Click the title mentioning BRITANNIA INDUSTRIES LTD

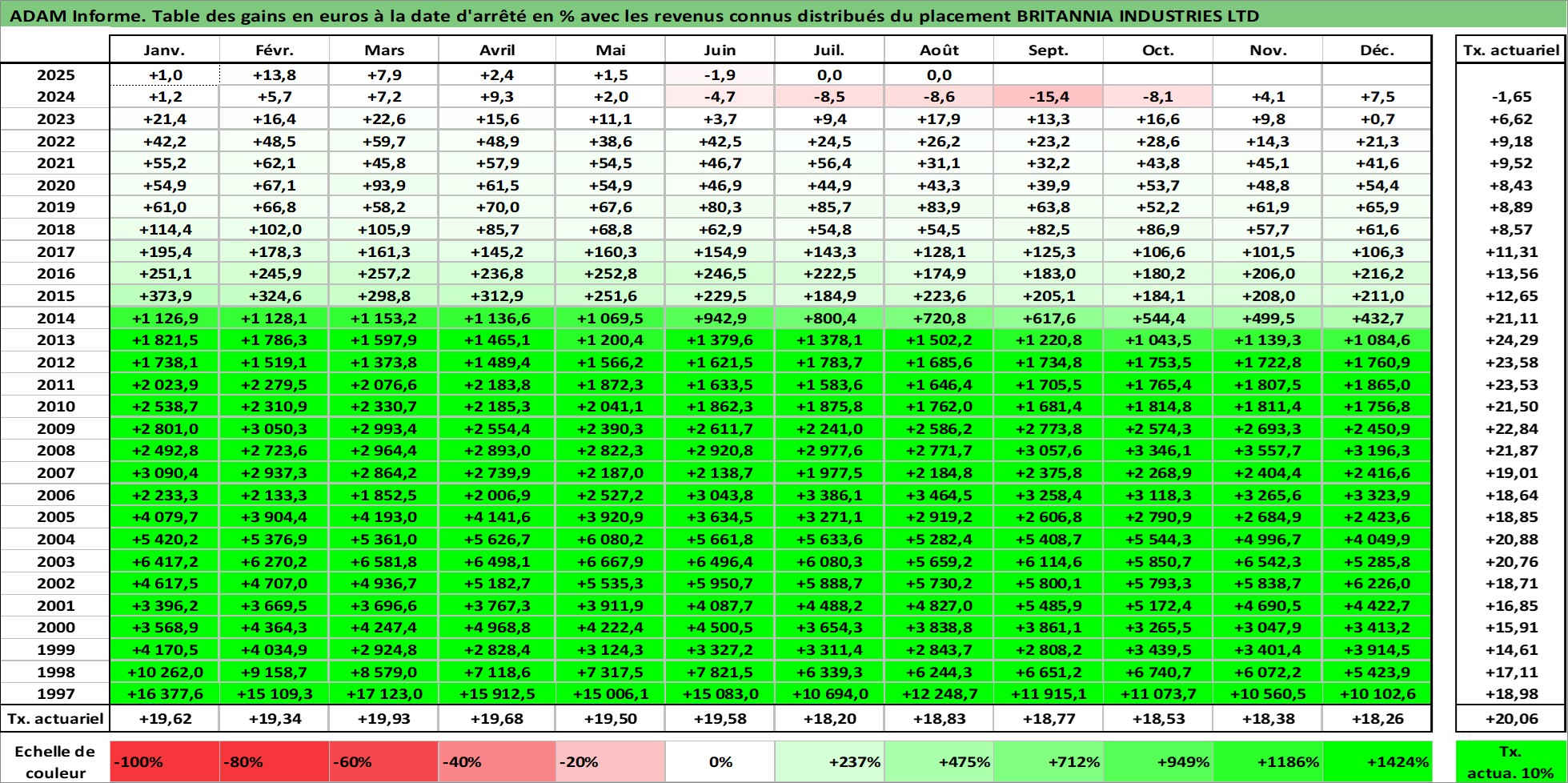[635, 15]
